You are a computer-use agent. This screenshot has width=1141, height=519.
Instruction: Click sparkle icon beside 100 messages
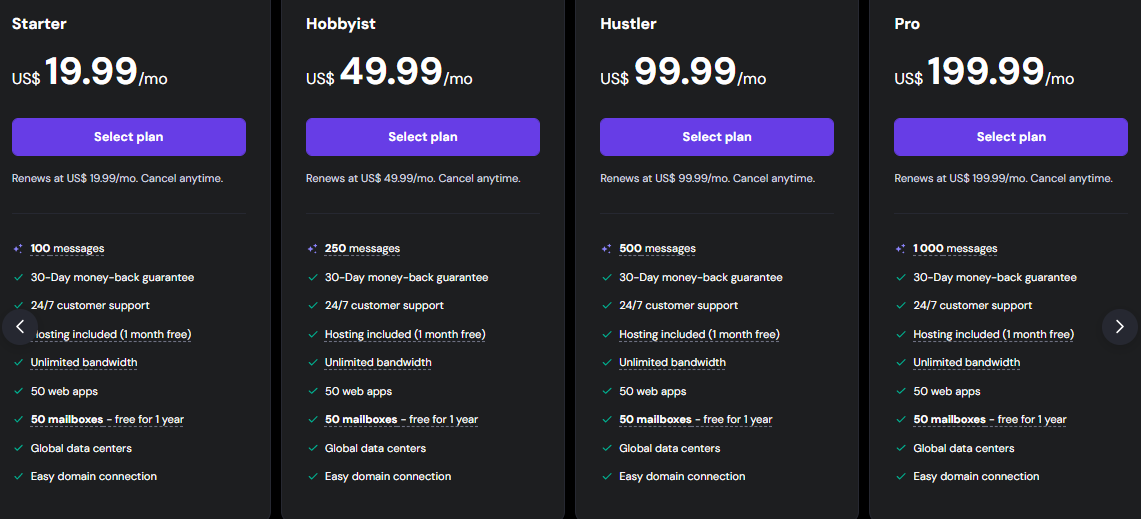[x=18, y=249]
